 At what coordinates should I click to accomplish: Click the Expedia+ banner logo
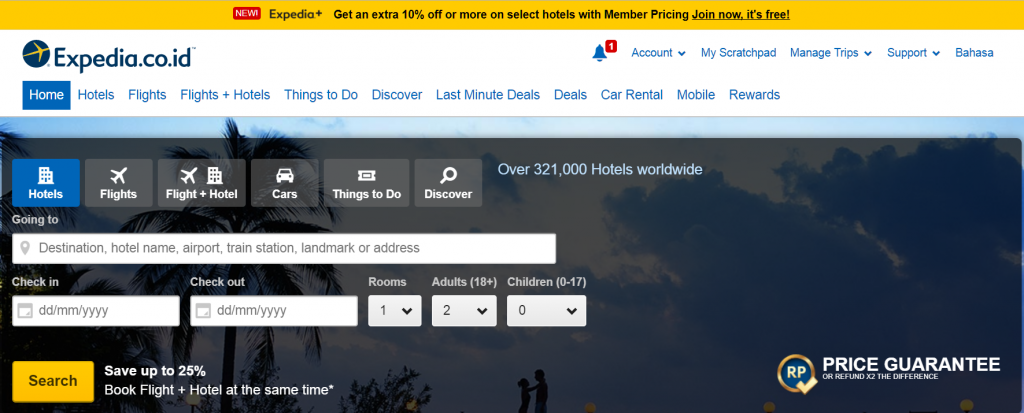coord(296,14)
